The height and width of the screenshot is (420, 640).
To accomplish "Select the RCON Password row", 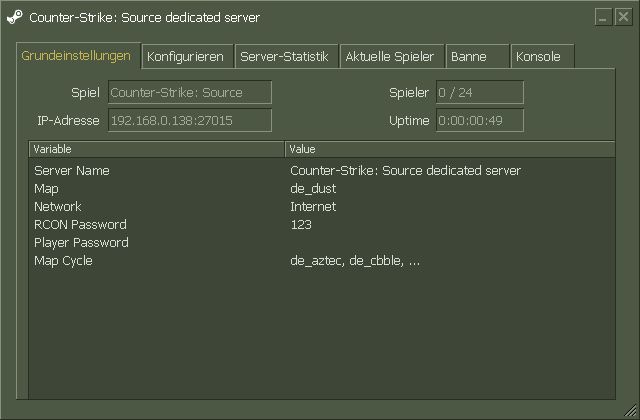I will 80,225.
